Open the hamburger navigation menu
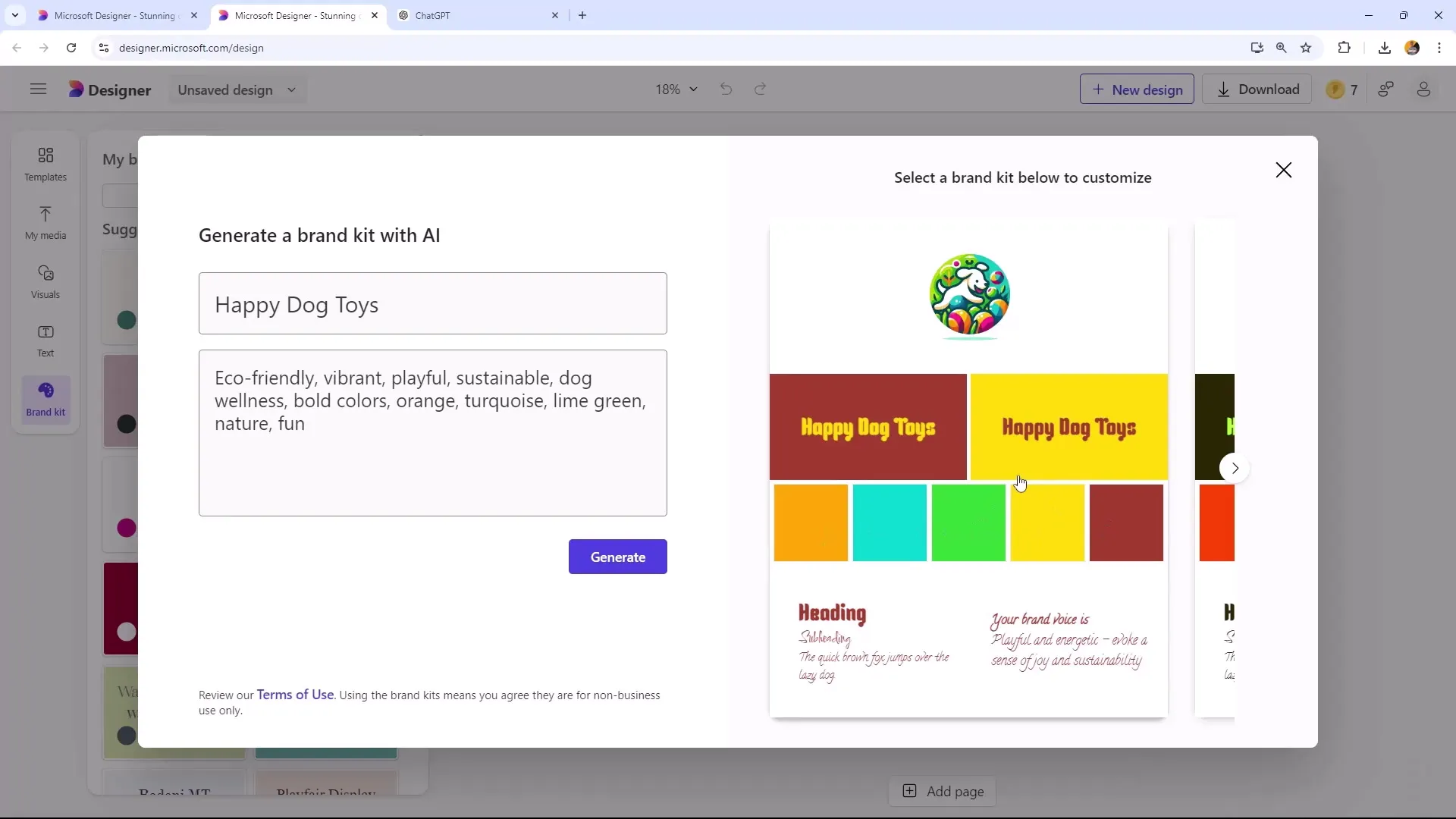Viewport: 1456px width, 819px height. coord(38,89)
